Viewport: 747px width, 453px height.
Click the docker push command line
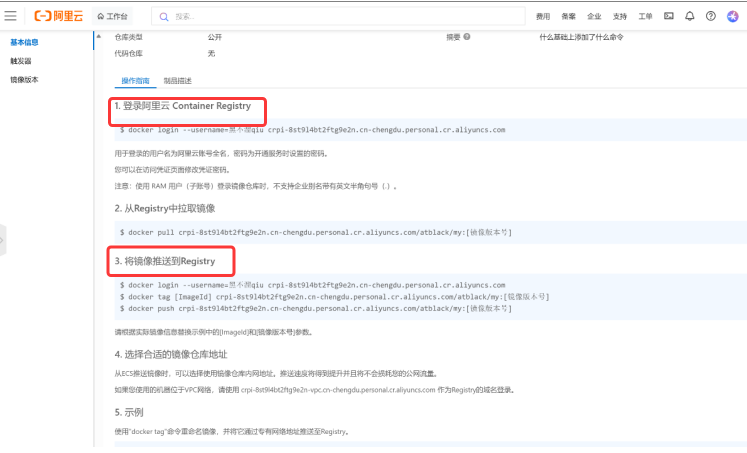316,309
